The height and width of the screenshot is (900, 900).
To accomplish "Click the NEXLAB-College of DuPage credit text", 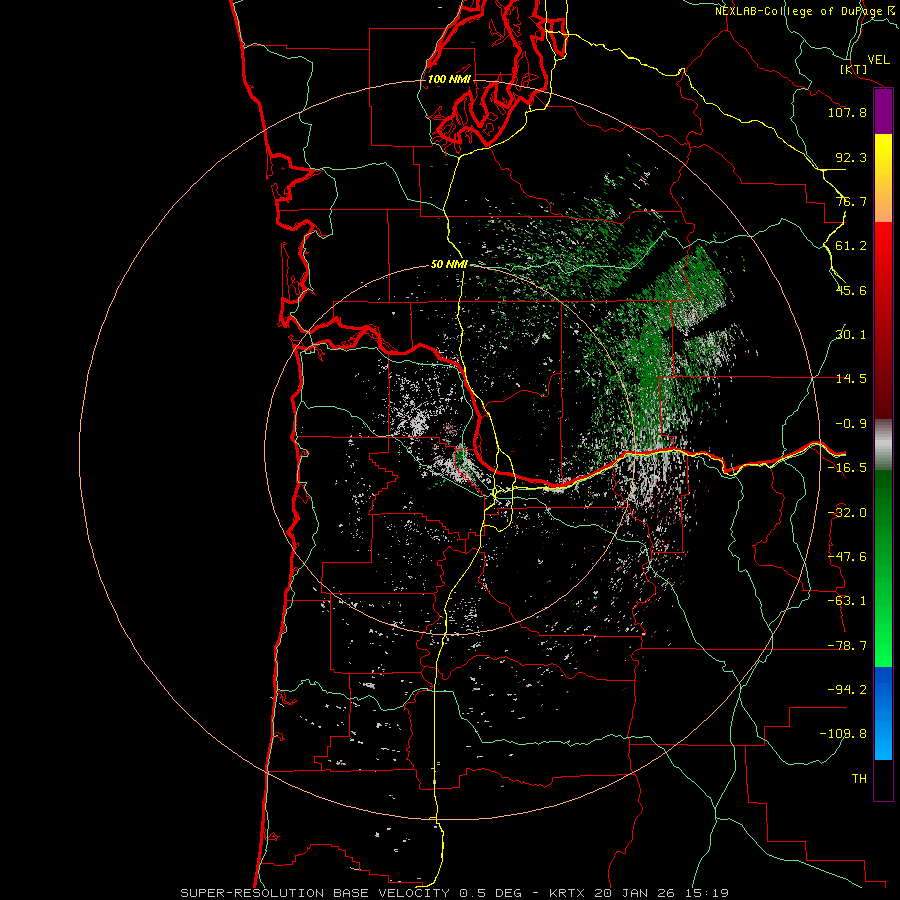I will [799, 11].
